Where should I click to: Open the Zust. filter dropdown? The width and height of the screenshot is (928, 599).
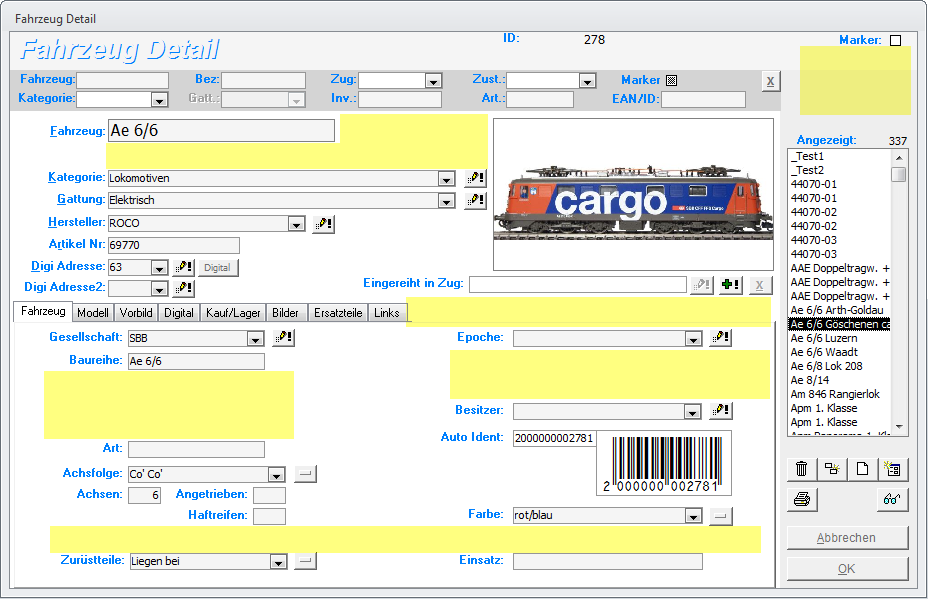587,81
